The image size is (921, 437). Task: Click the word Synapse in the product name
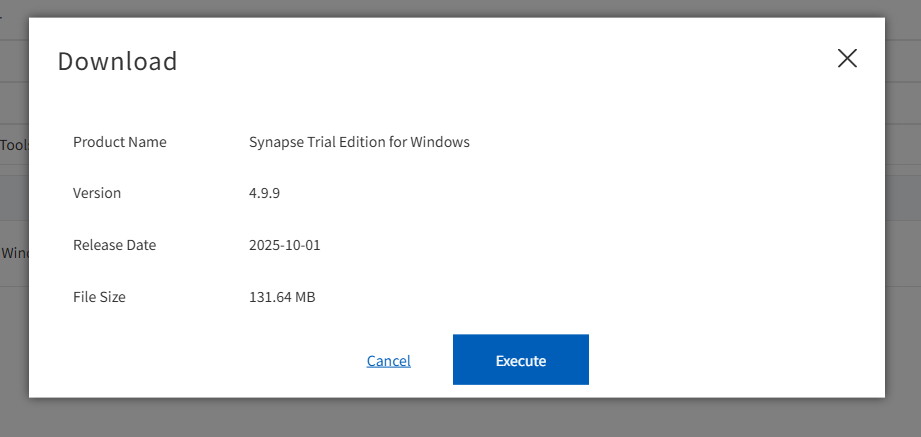(x=277, y=142)
